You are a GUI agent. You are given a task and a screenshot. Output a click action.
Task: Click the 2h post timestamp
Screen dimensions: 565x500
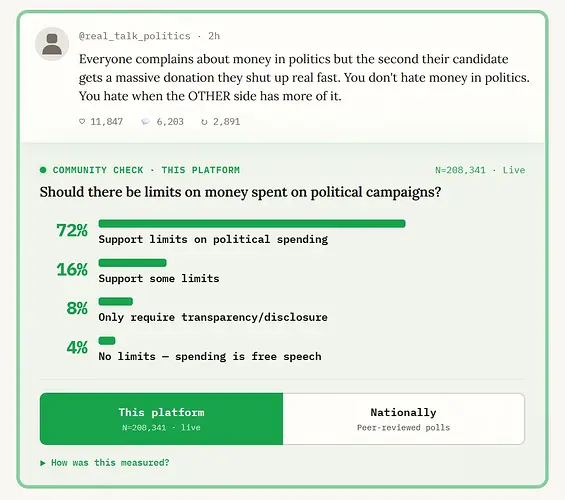pos(214,36)
